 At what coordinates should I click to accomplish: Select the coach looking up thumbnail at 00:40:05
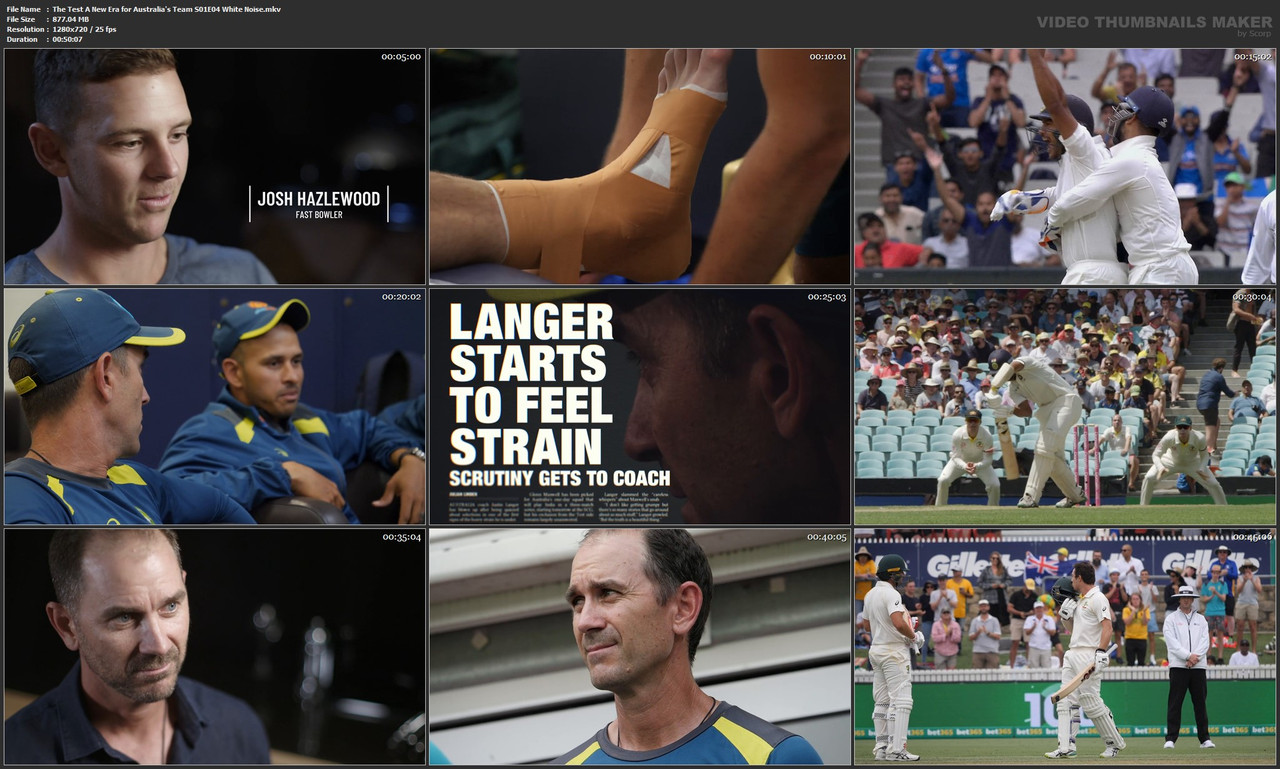[x=640, y=647]
